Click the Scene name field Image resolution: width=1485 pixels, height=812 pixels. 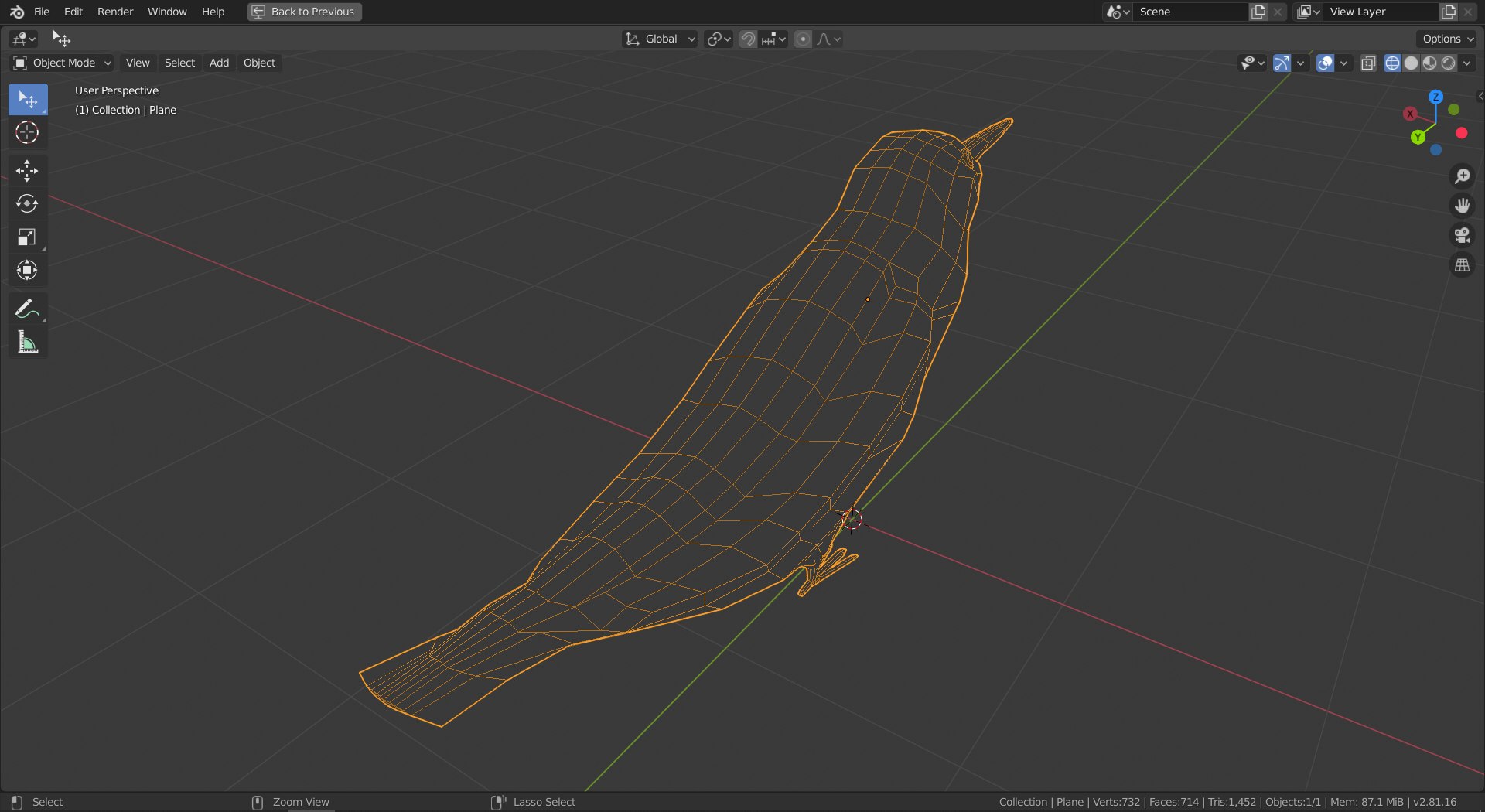click(1190, 12)
